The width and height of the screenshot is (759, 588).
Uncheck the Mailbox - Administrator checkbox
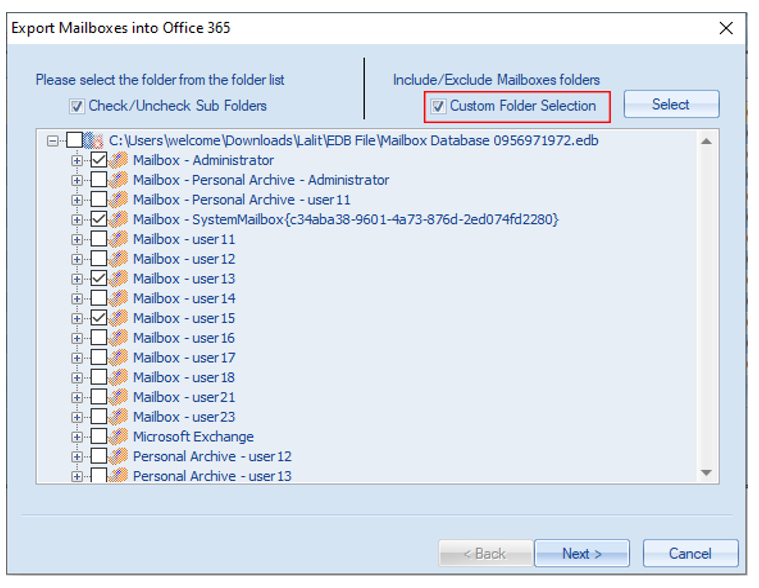(x=99, y=160)
